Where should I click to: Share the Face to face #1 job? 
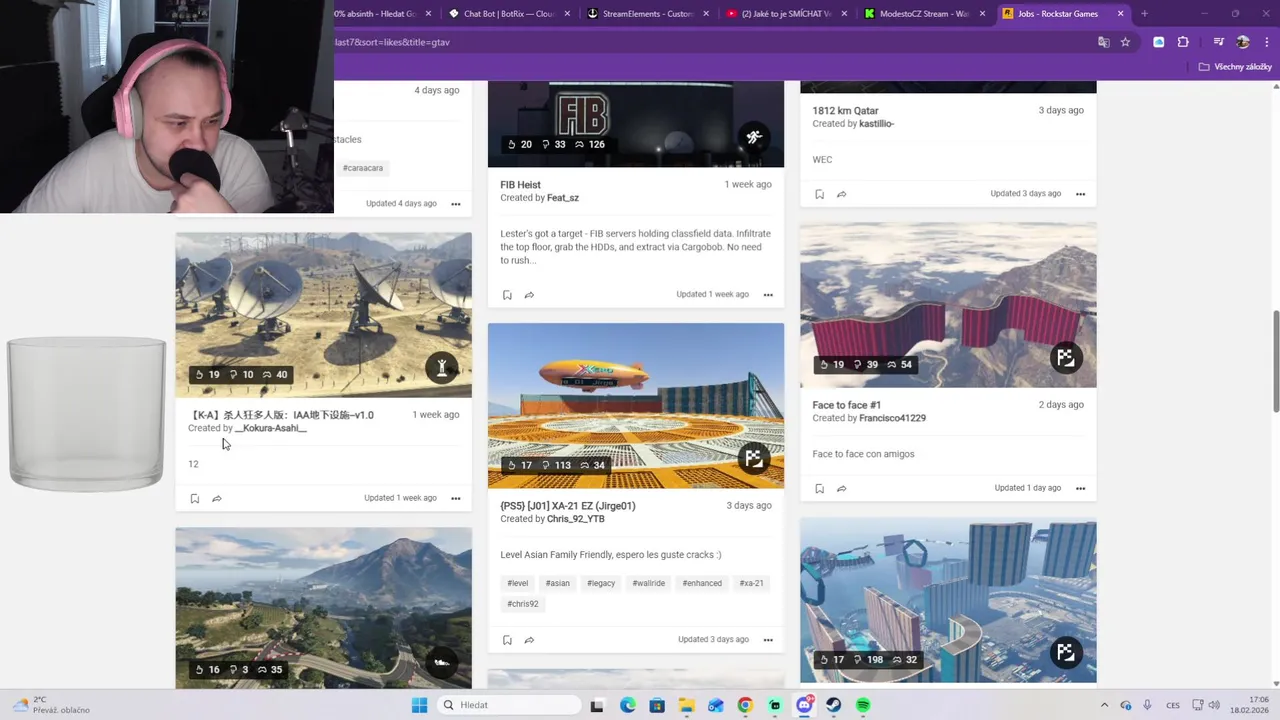point(841,489)
